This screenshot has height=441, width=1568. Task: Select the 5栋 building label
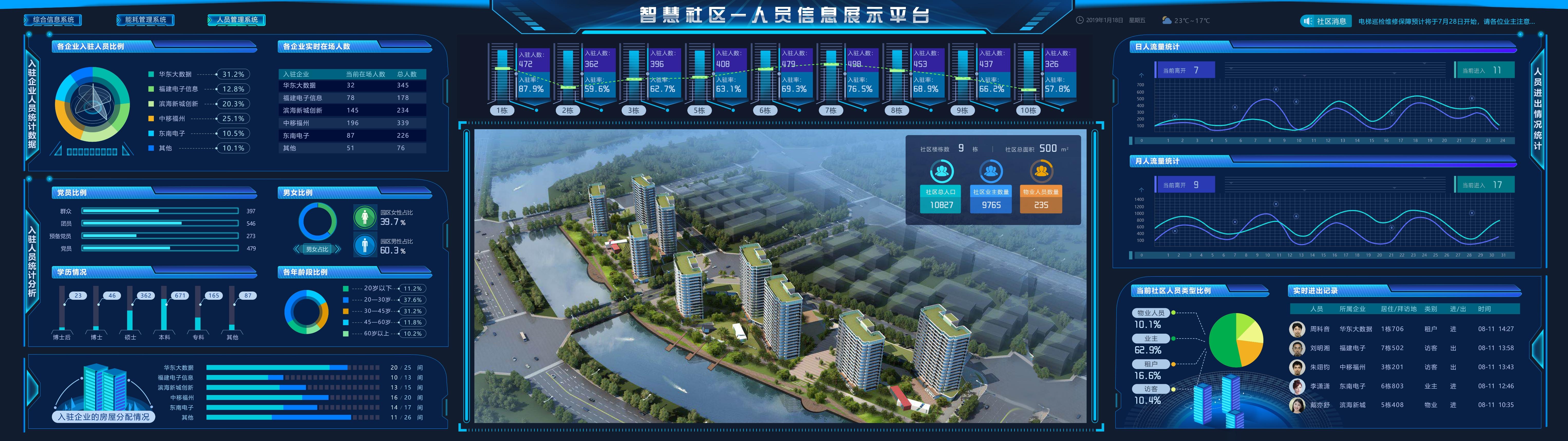click(x=699, y=110)
